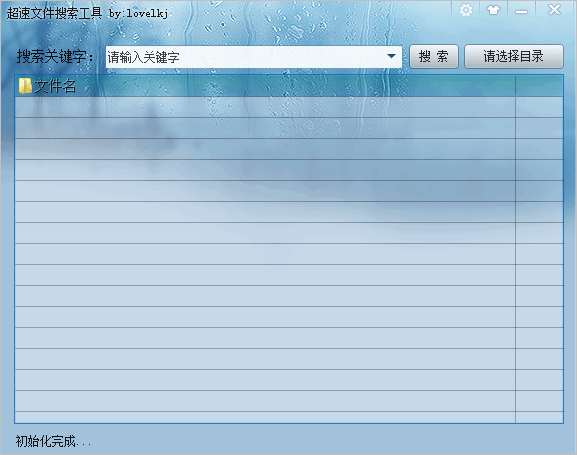Open settings via the gear icon
This screenshot has width=577, height=455.
466,10
